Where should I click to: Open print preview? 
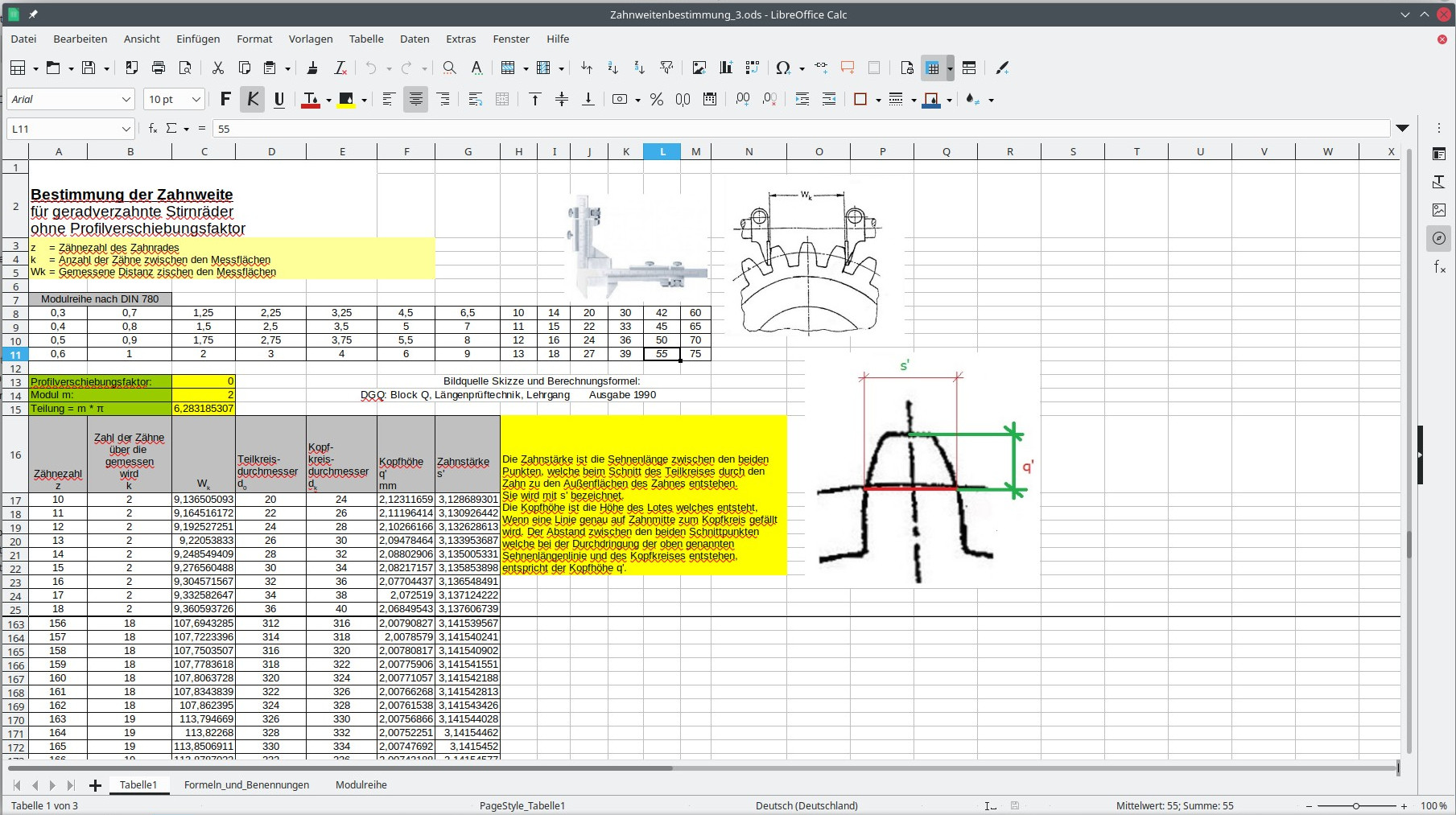point(185,68)
